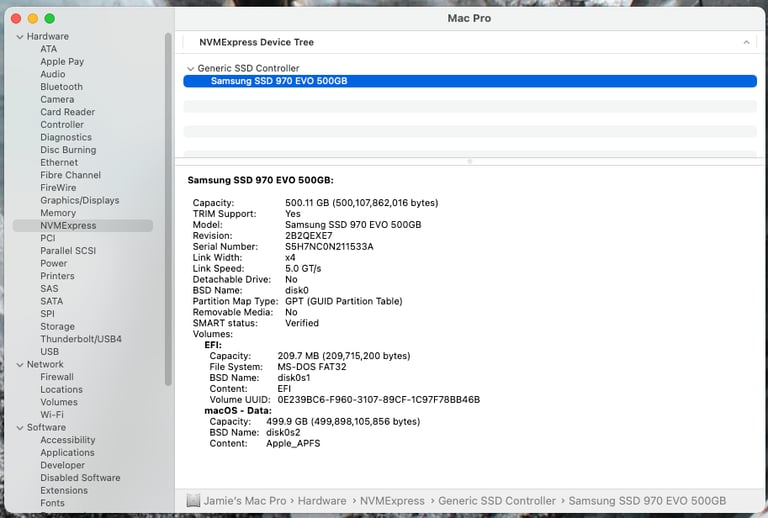Viewport: 768px width, 518px height.
Task: Click the macOS - Data volume heading
Action: pos(238,411)
